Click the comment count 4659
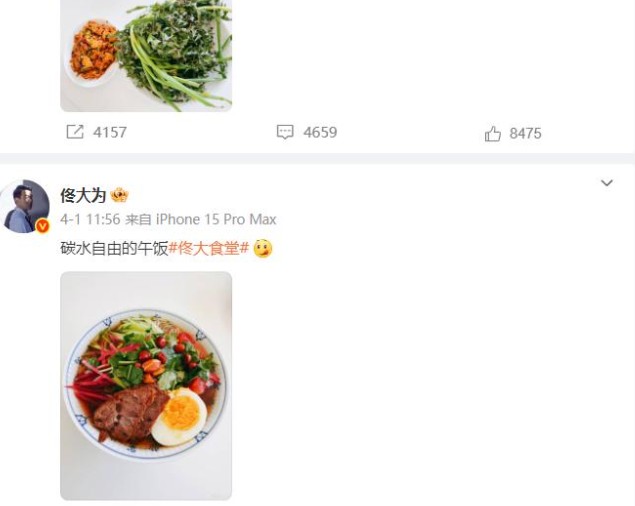Screen dimensions: 635x506 320,132
